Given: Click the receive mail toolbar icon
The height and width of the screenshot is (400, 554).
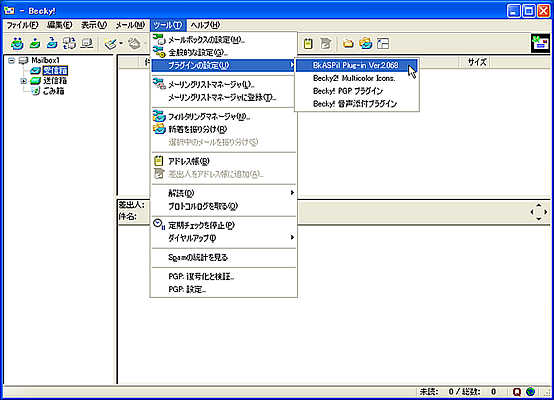Looking at the screenshot, I should 35,43.
